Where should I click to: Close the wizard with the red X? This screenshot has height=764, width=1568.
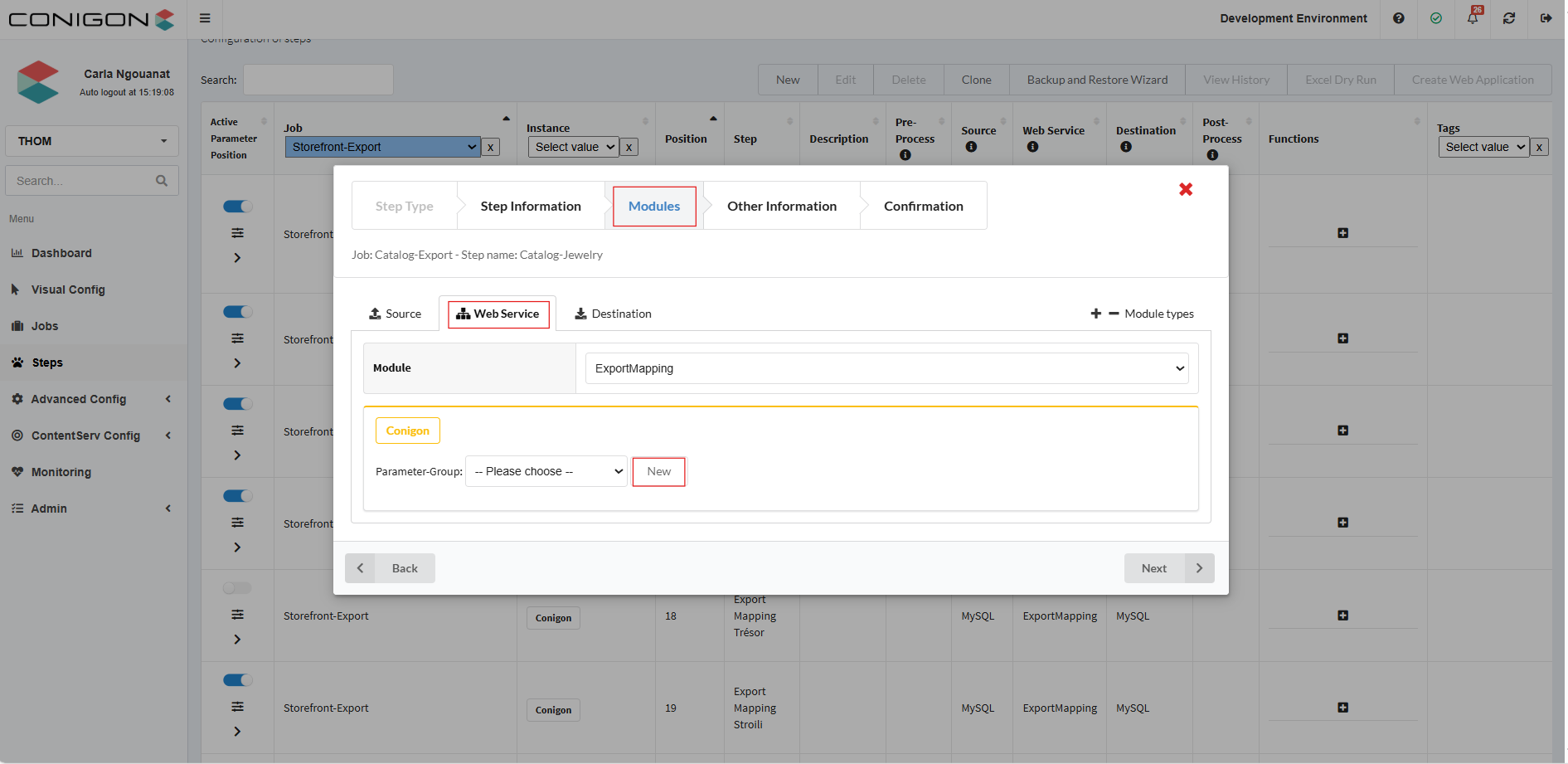(1186, 189)
